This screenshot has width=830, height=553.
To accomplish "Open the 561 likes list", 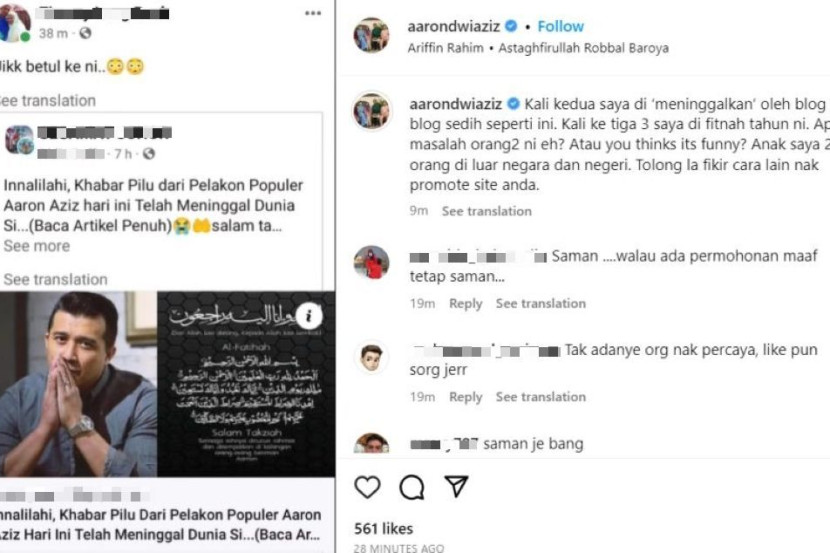I will tap(383, 529).
